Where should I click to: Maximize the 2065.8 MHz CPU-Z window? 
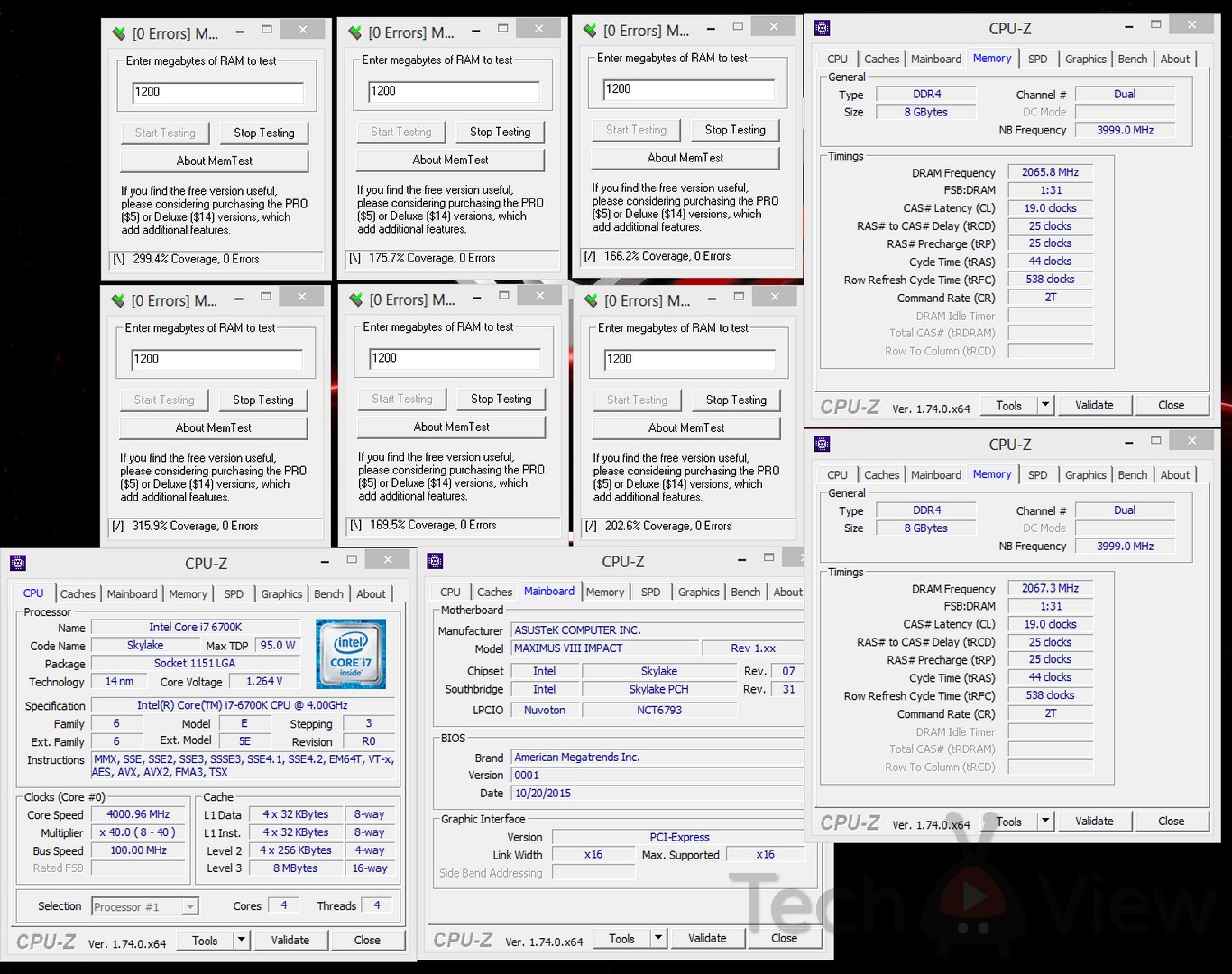coord(1155,25)
